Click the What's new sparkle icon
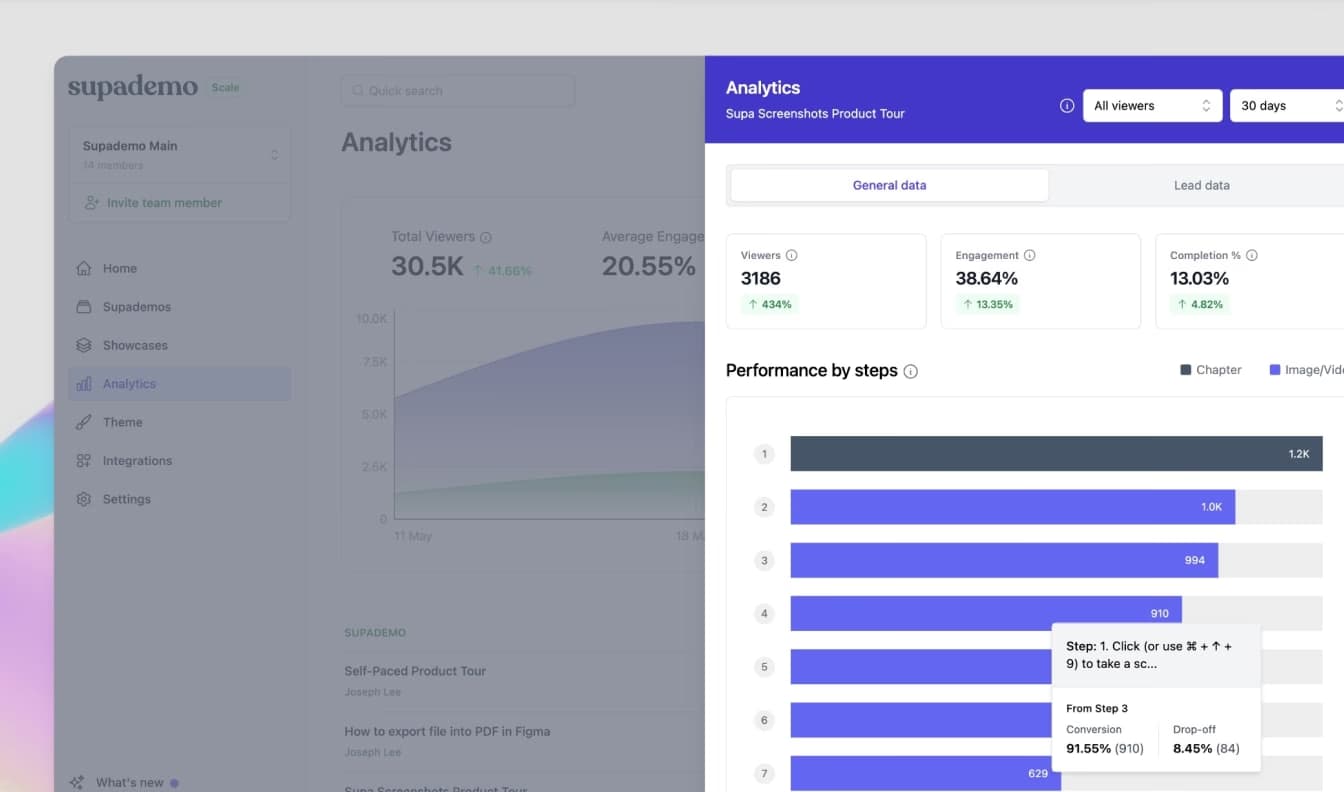This screenshot has height=792, width=1344. click(x=76, y=782)
